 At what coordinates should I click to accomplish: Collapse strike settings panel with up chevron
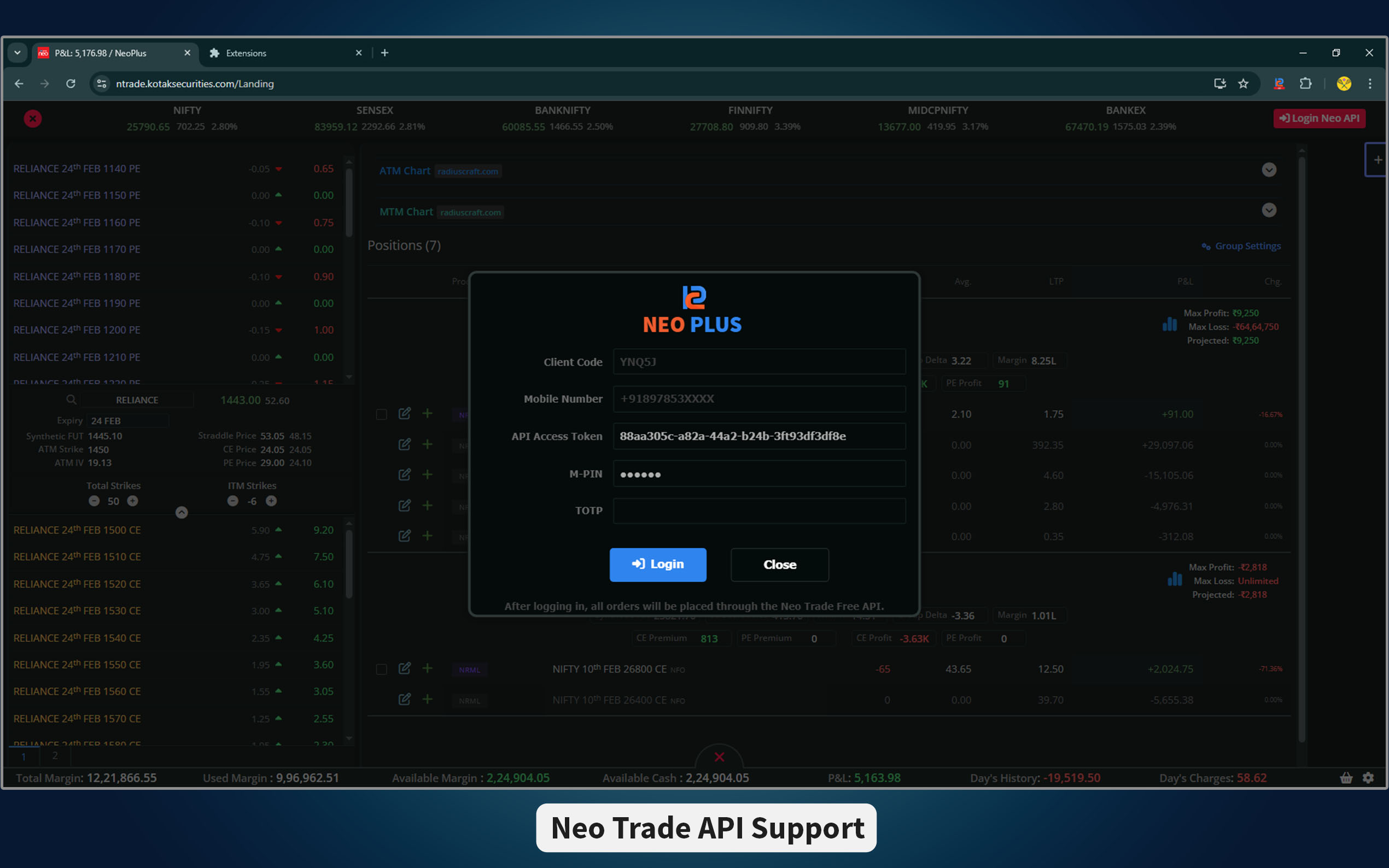pos(182,513)
